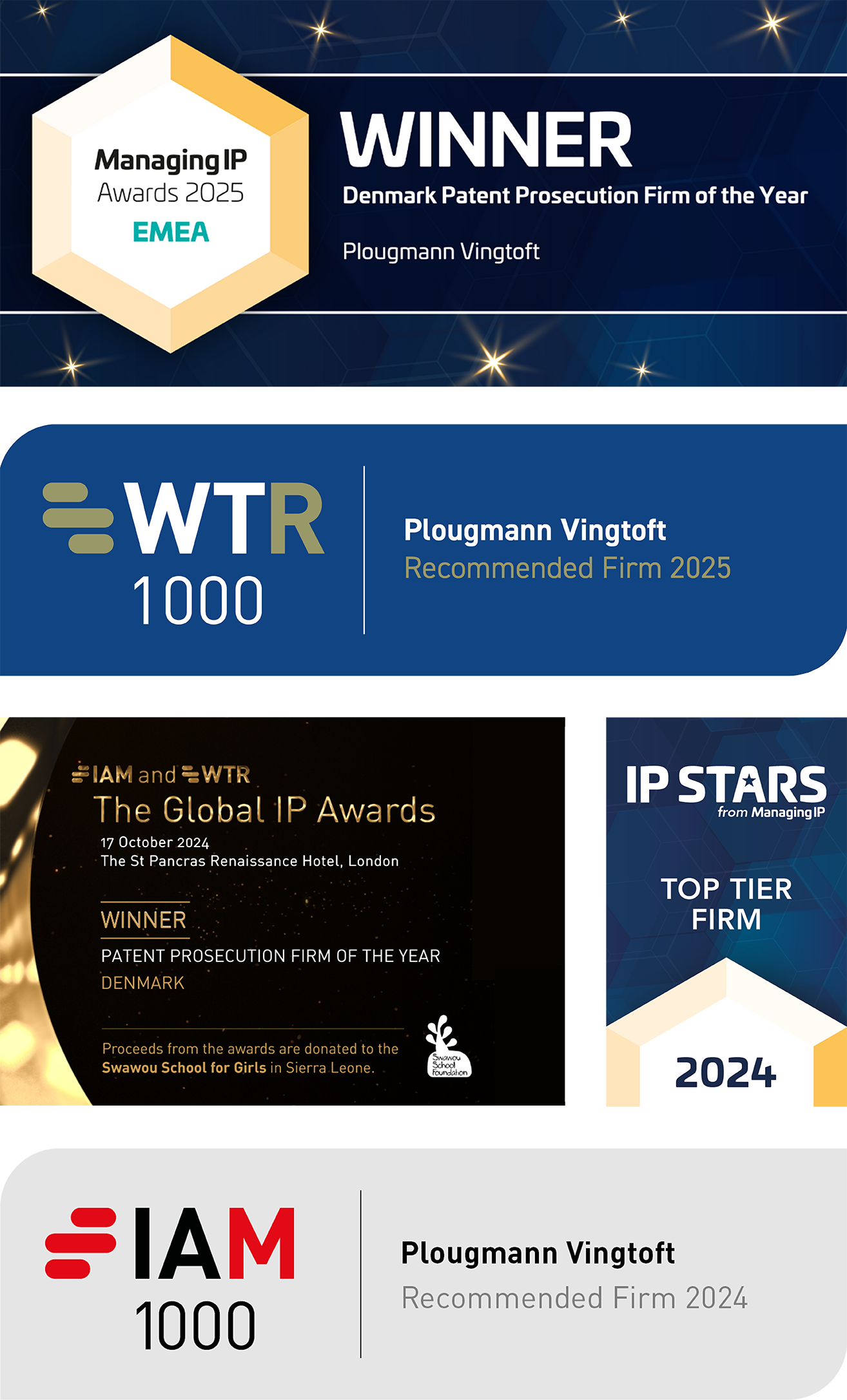The height and width of the screenshot is (1400, 847).
Task: Click 'Swawou School for Girls' text
Action: [x=184, y=1068]
